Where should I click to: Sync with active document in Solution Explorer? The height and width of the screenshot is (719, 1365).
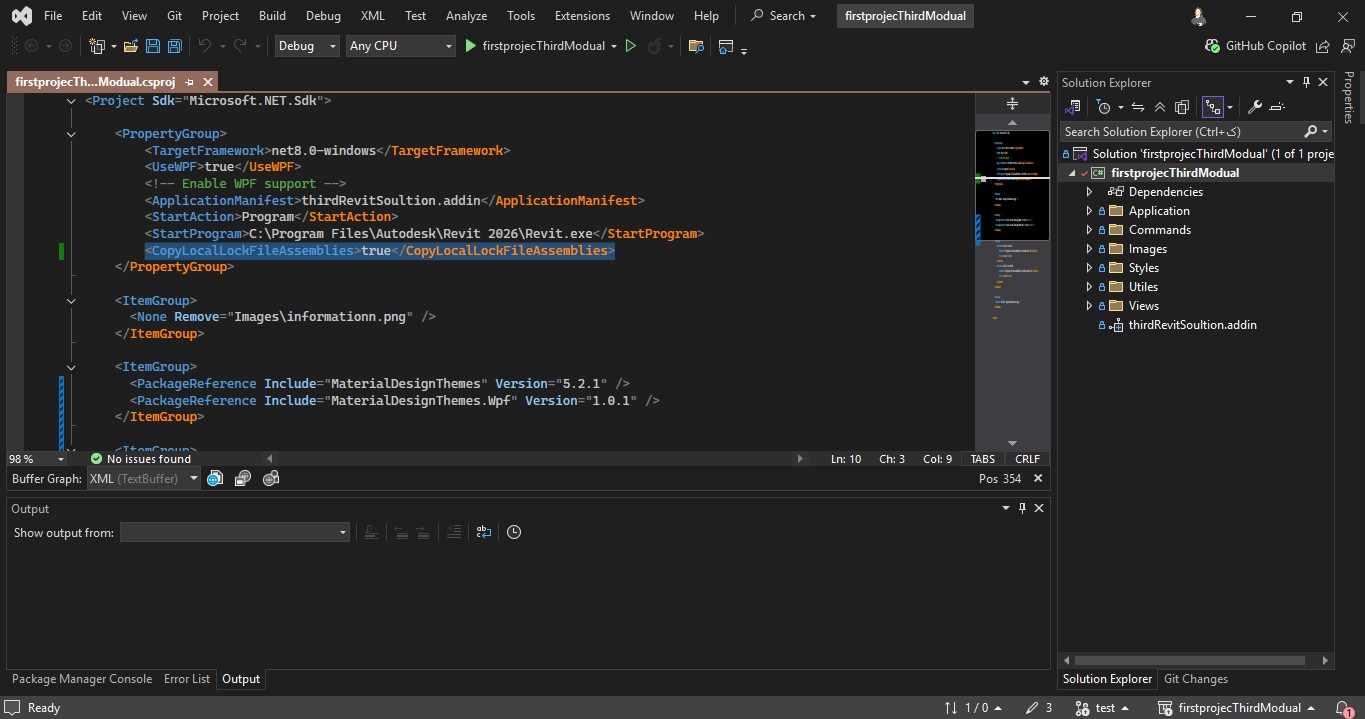click(x=1137, y=107)
